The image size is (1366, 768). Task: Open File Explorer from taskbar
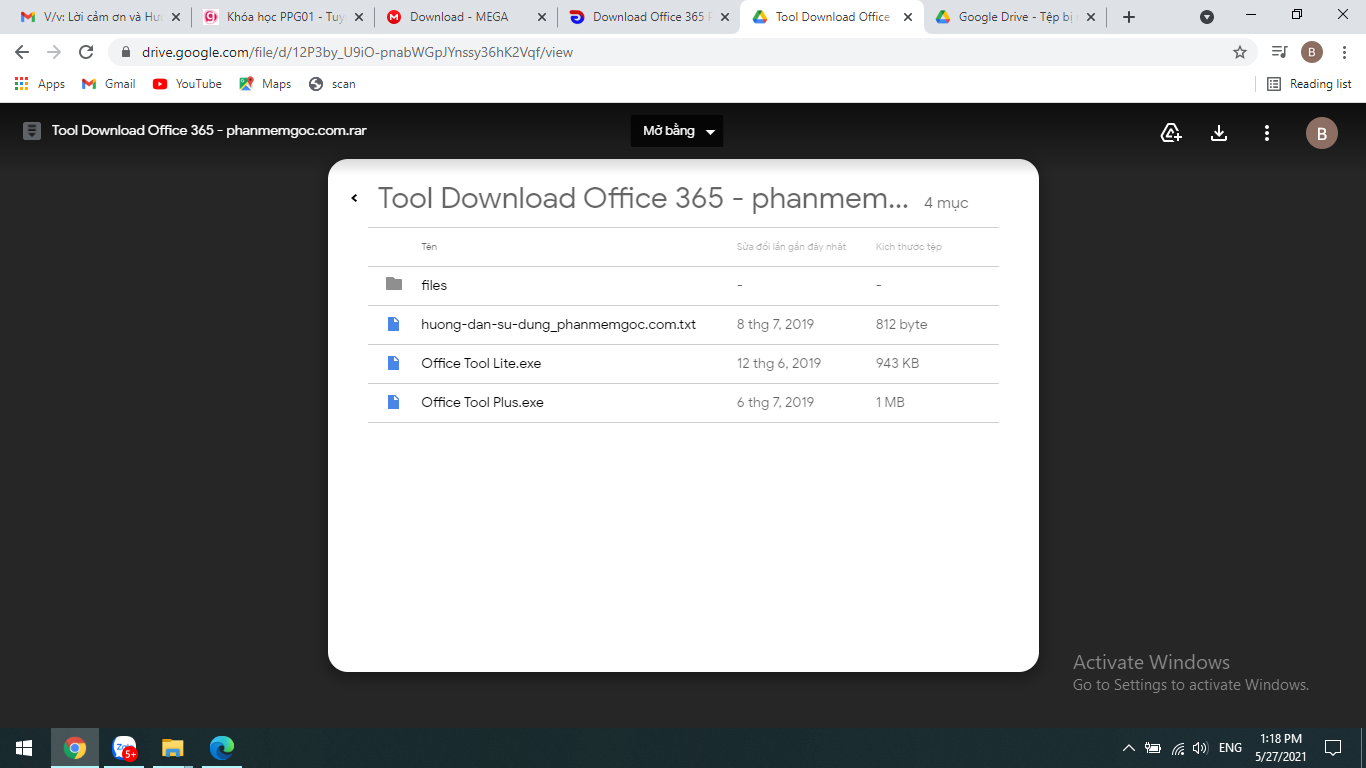click(x=173, y=748)
